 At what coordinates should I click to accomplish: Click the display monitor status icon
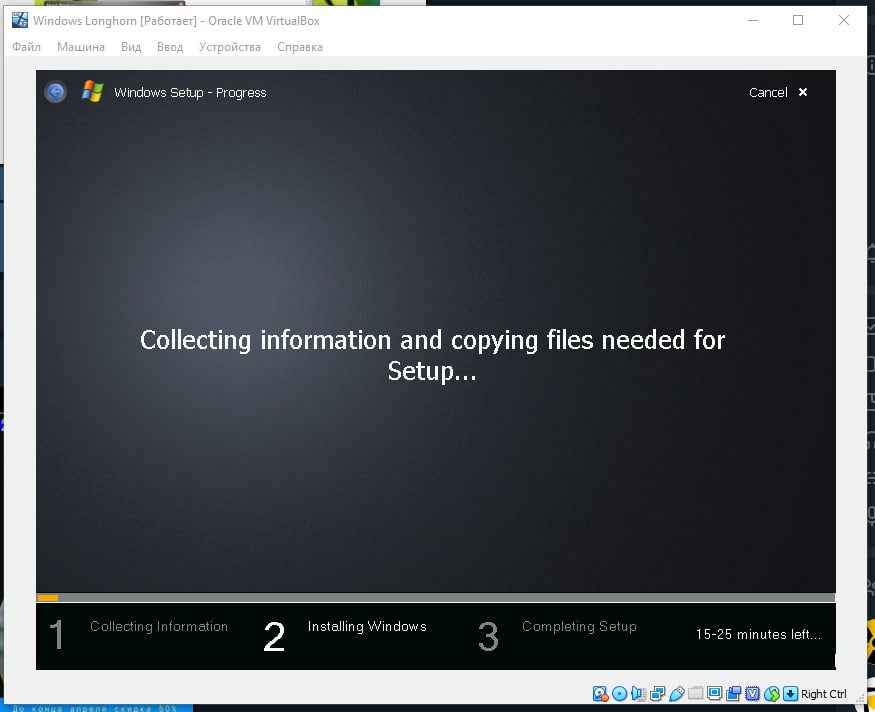point(714,694)
